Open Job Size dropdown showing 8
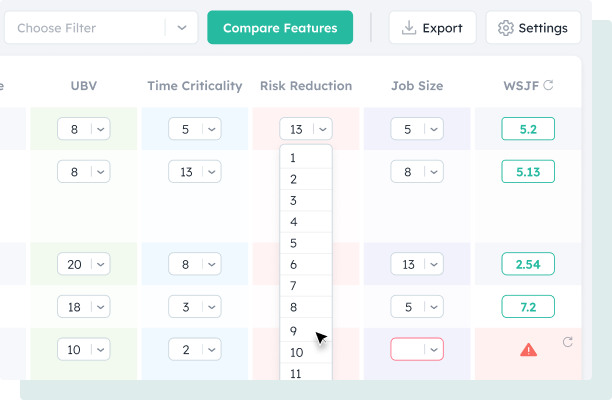Screen dimensions: 612x400 417,171
